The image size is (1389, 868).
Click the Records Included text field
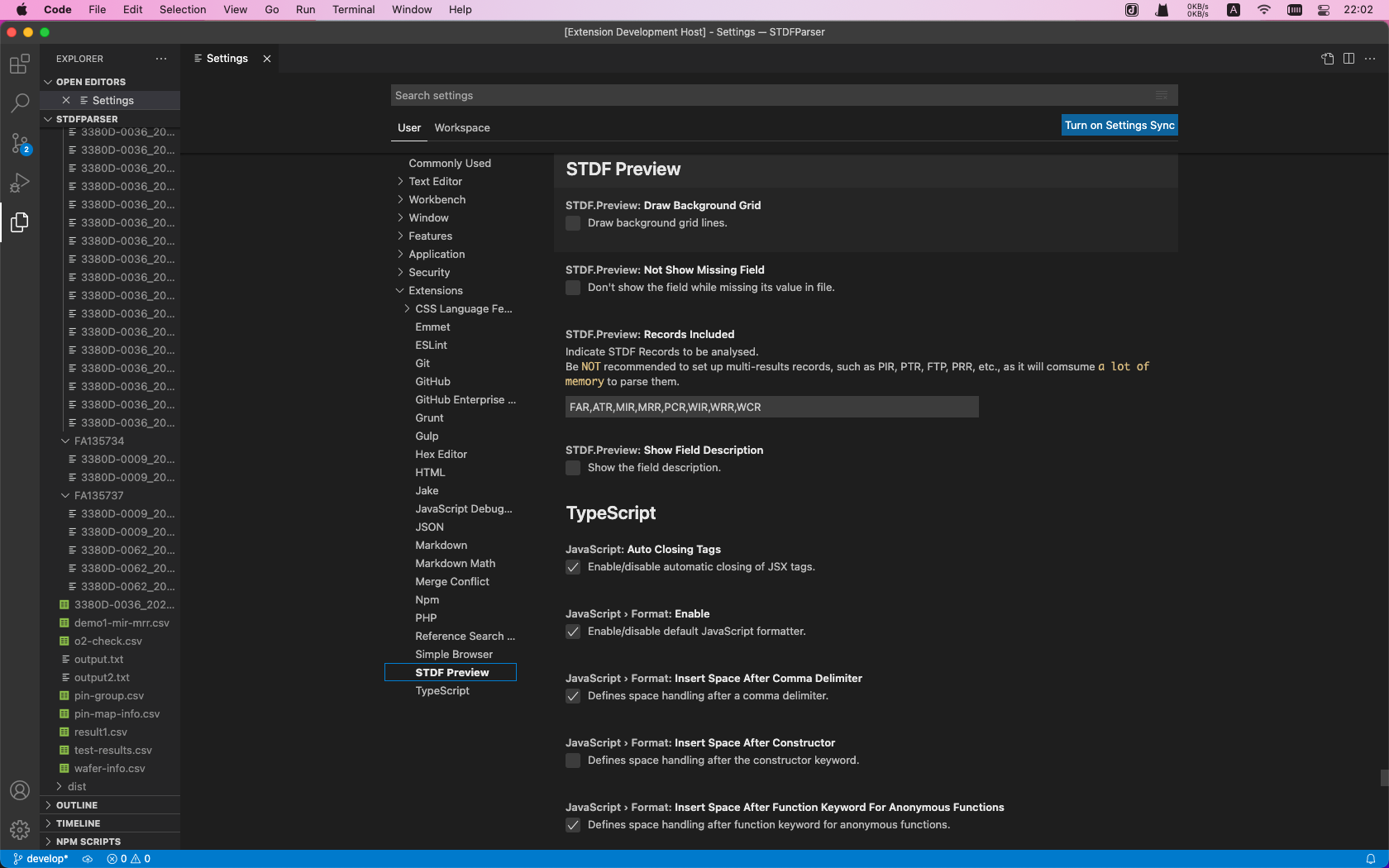(772, 407)
